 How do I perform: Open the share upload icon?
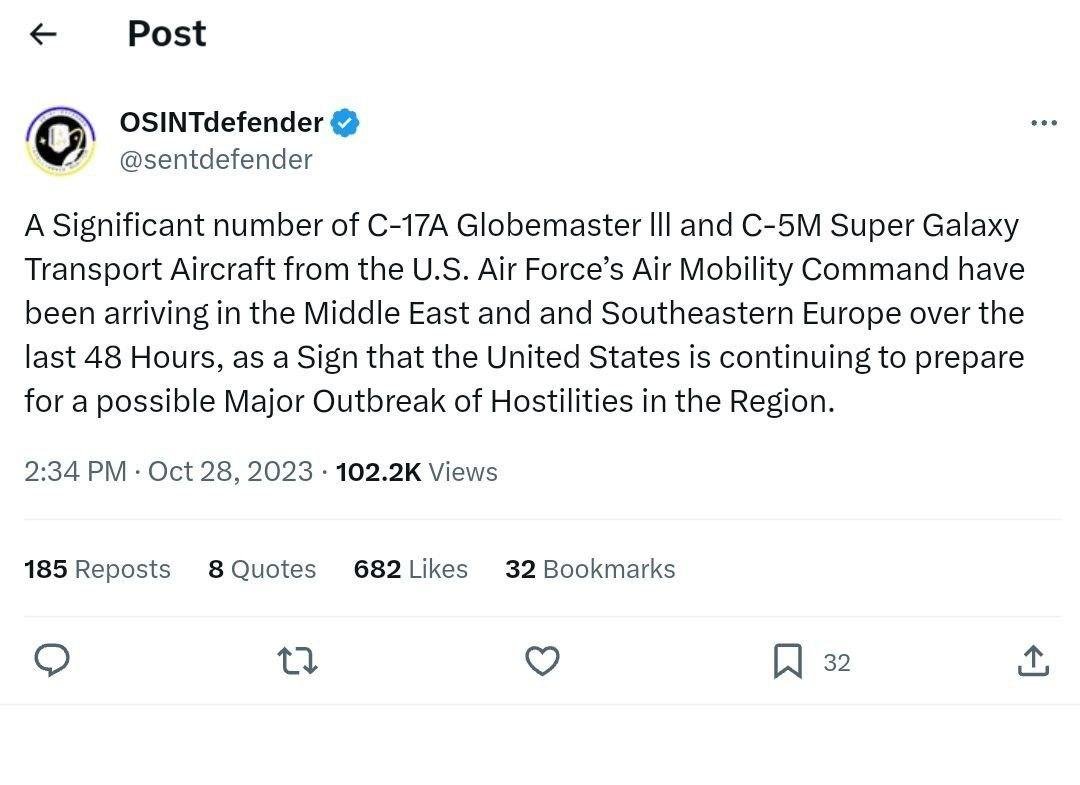pos(1032,661)
